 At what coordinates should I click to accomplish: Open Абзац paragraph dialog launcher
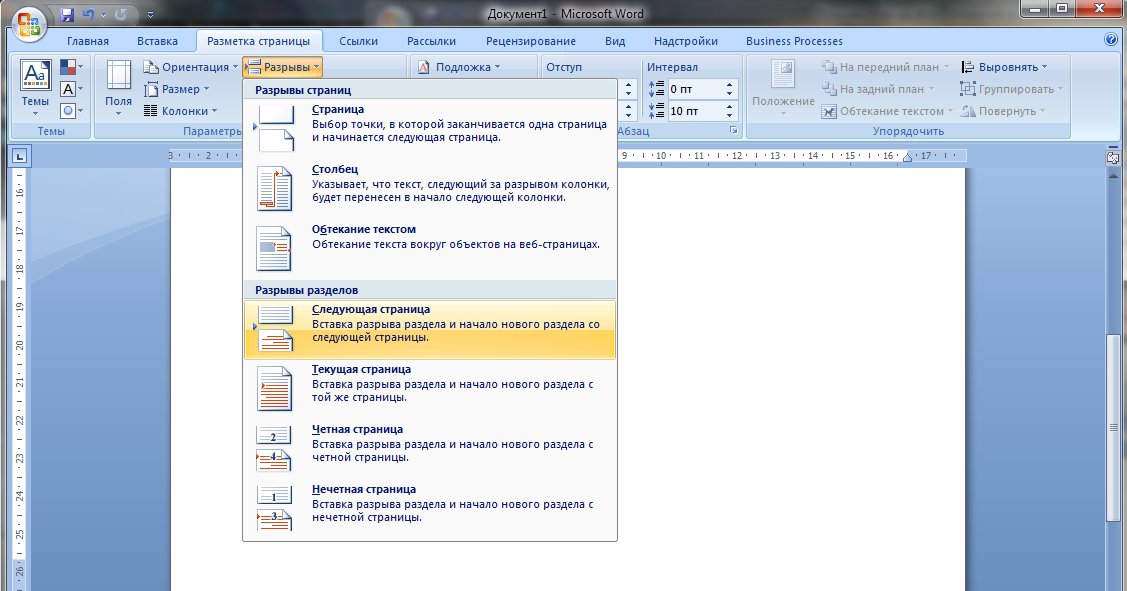(x=733, y=131)
